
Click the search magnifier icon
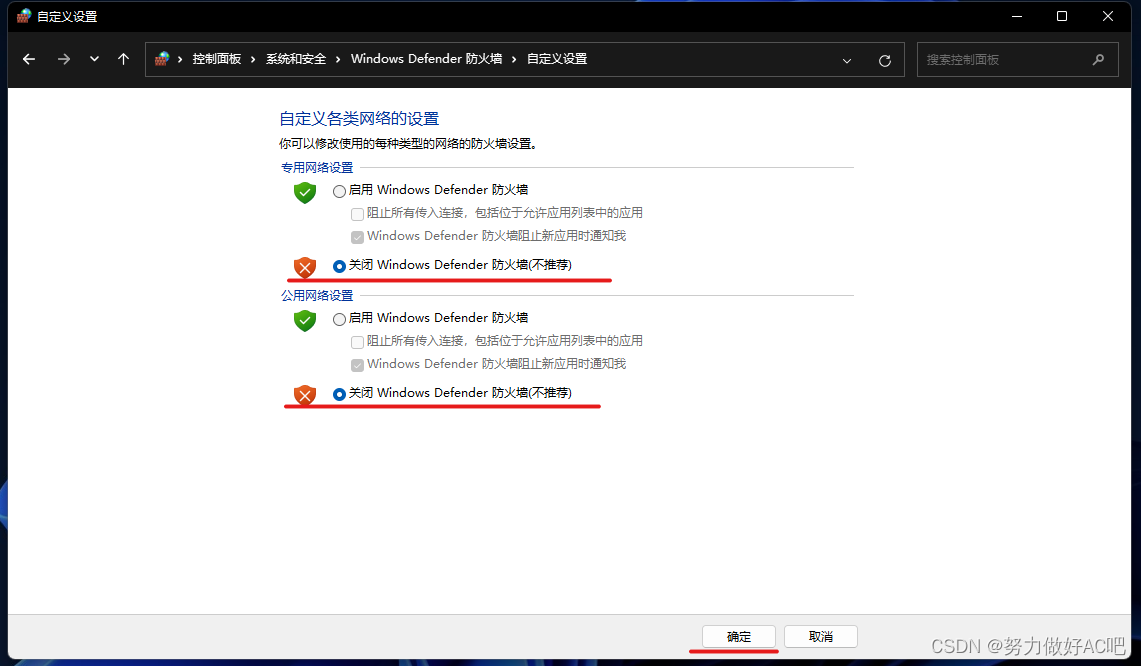coord(1098,60)
